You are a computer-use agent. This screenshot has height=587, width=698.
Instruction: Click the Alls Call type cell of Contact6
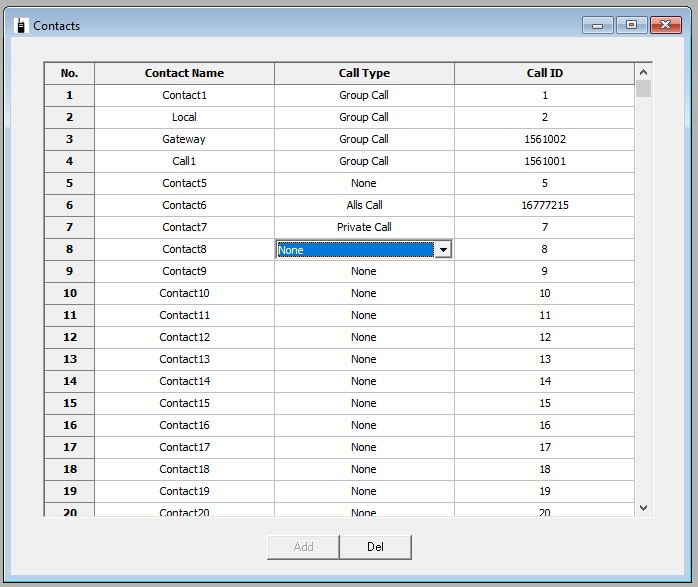point(364,205)
